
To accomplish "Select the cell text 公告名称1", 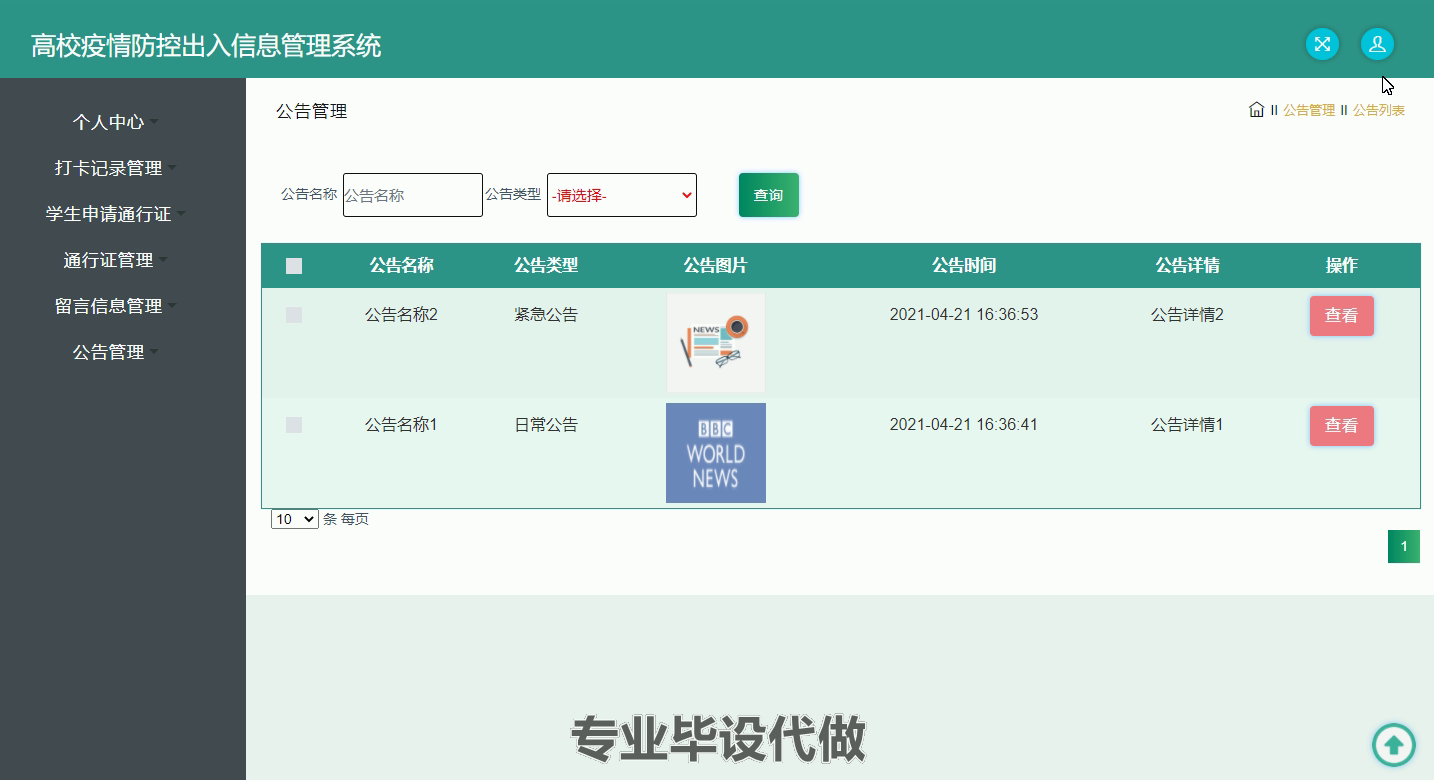I will pos(401,425).
